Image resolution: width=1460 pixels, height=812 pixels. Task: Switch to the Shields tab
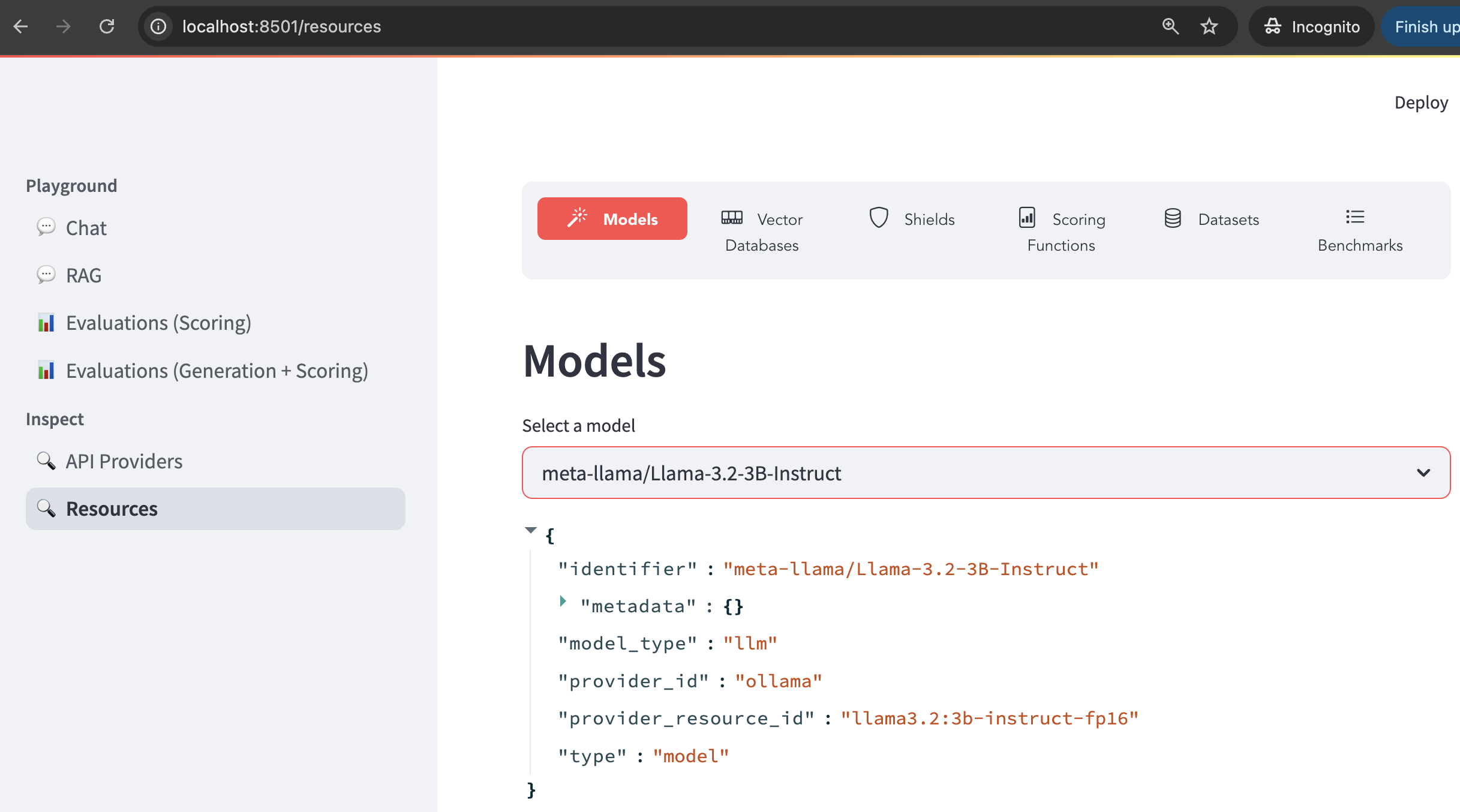[x=912, y=219]
